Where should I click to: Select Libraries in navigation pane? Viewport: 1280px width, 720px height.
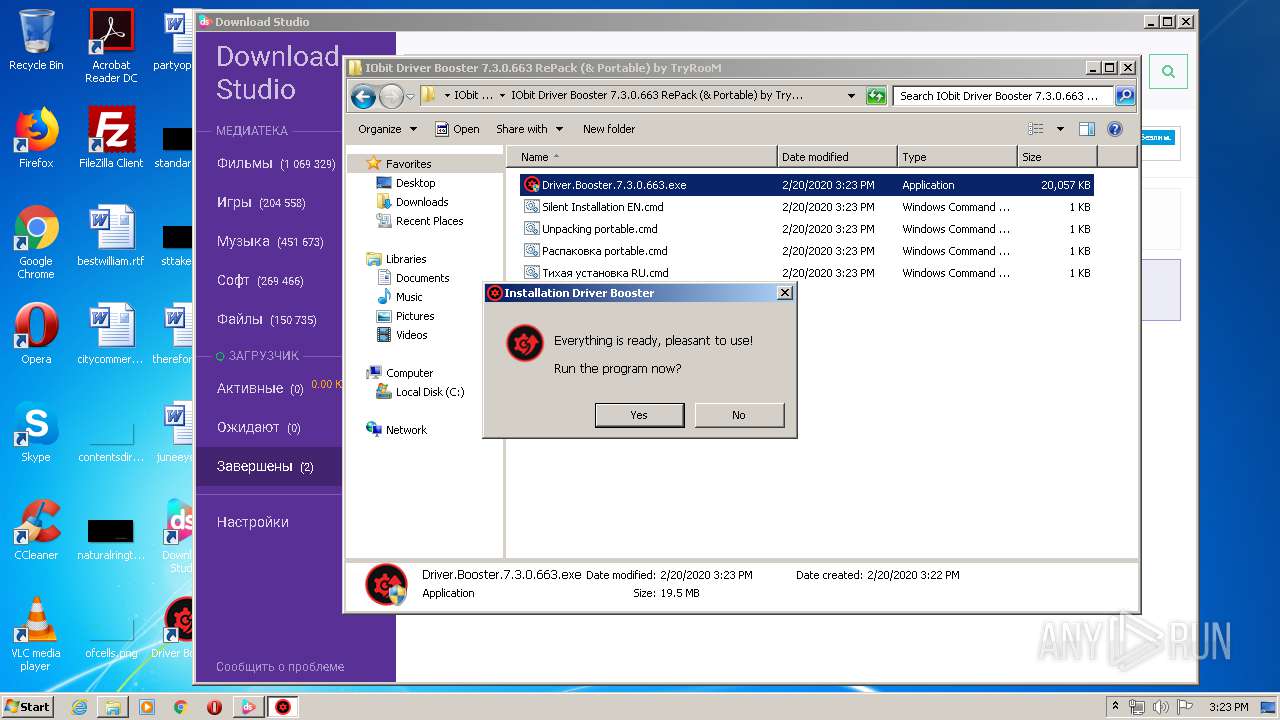397,259
